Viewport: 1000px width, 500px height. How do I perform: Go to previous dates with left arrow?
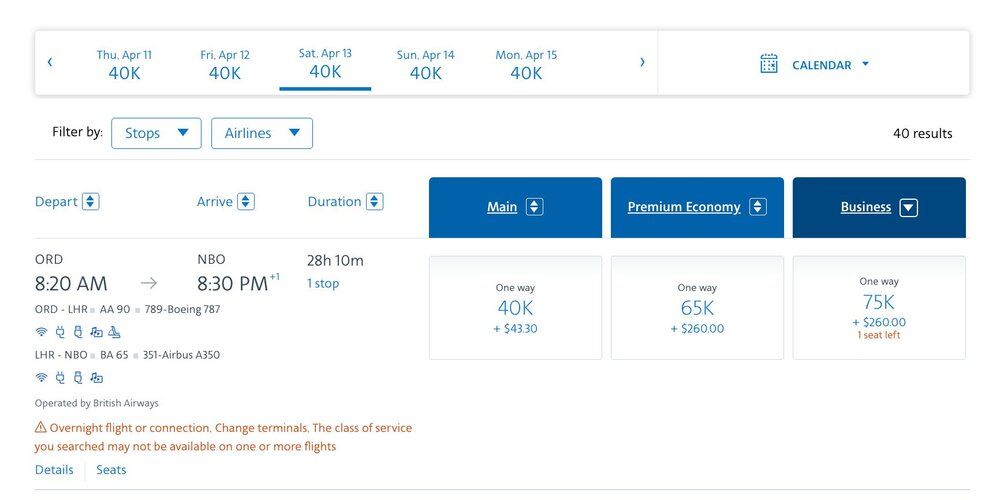coord(50,62)
